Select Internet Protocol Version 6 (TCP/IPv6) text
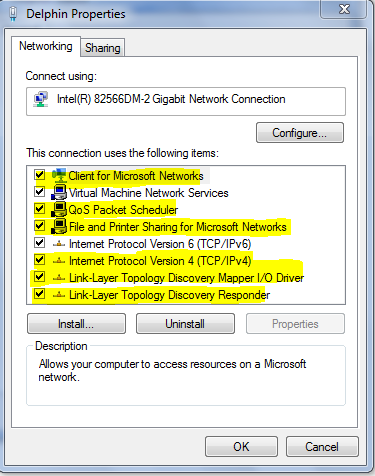The height and width of the screenshot is (476, 375). tap(160, 244)
